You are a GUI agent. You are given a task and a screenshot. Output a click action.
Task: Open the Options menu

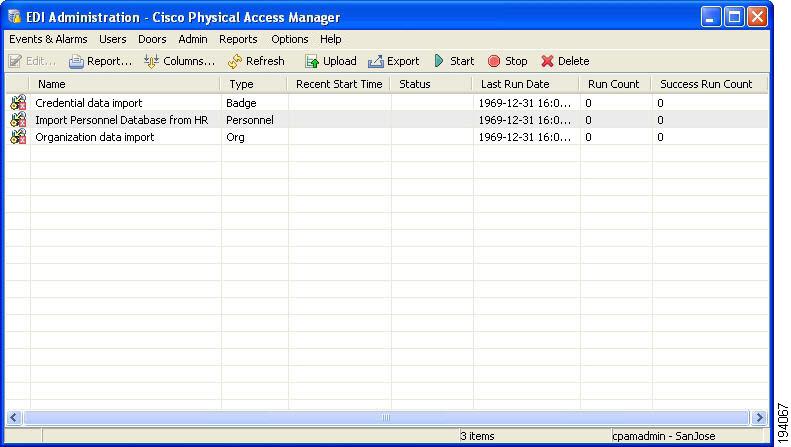click(290, 39)
